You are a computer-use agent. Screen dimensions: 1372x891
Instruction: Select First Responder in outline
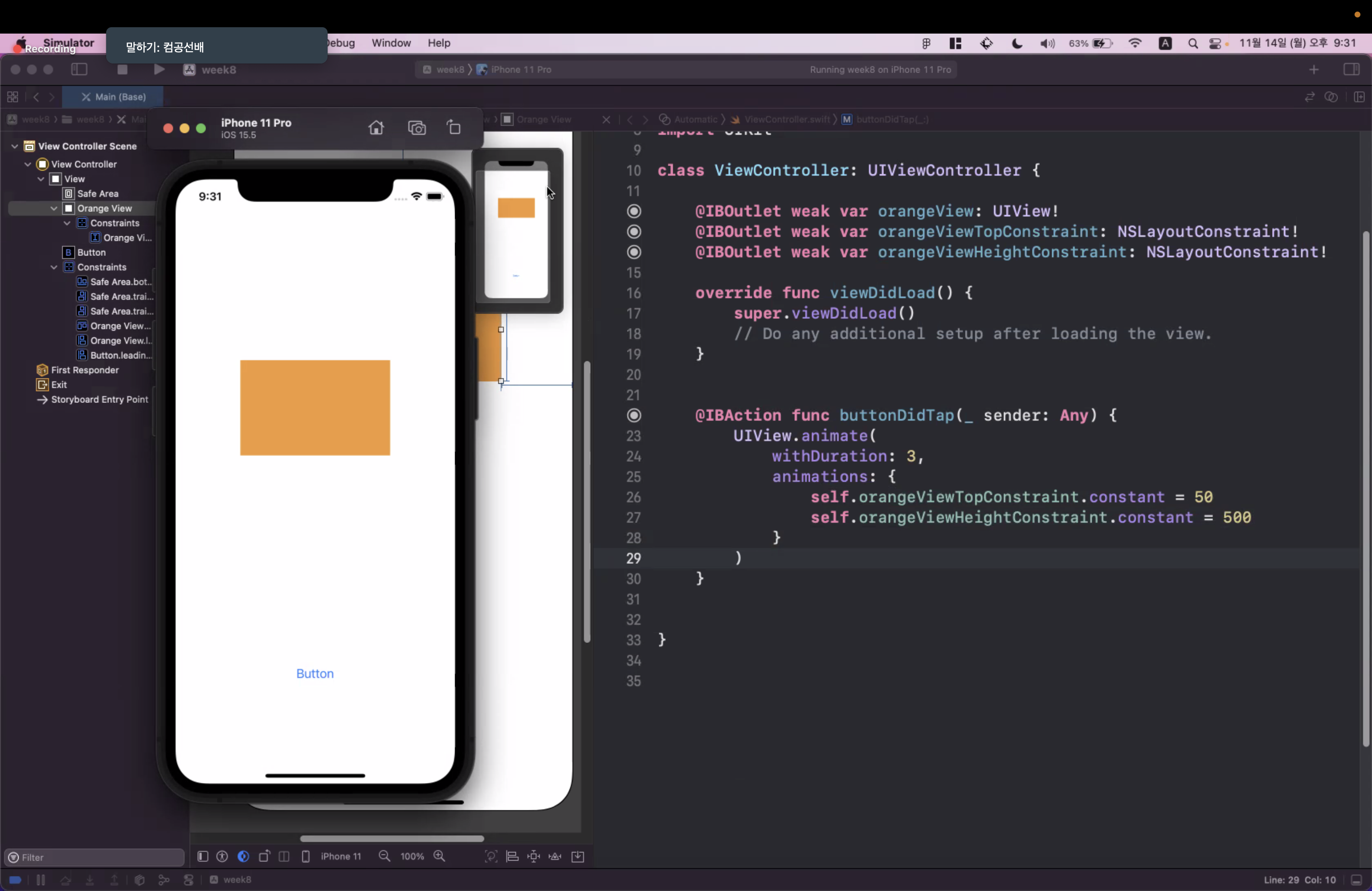click(x=78, y=370)
